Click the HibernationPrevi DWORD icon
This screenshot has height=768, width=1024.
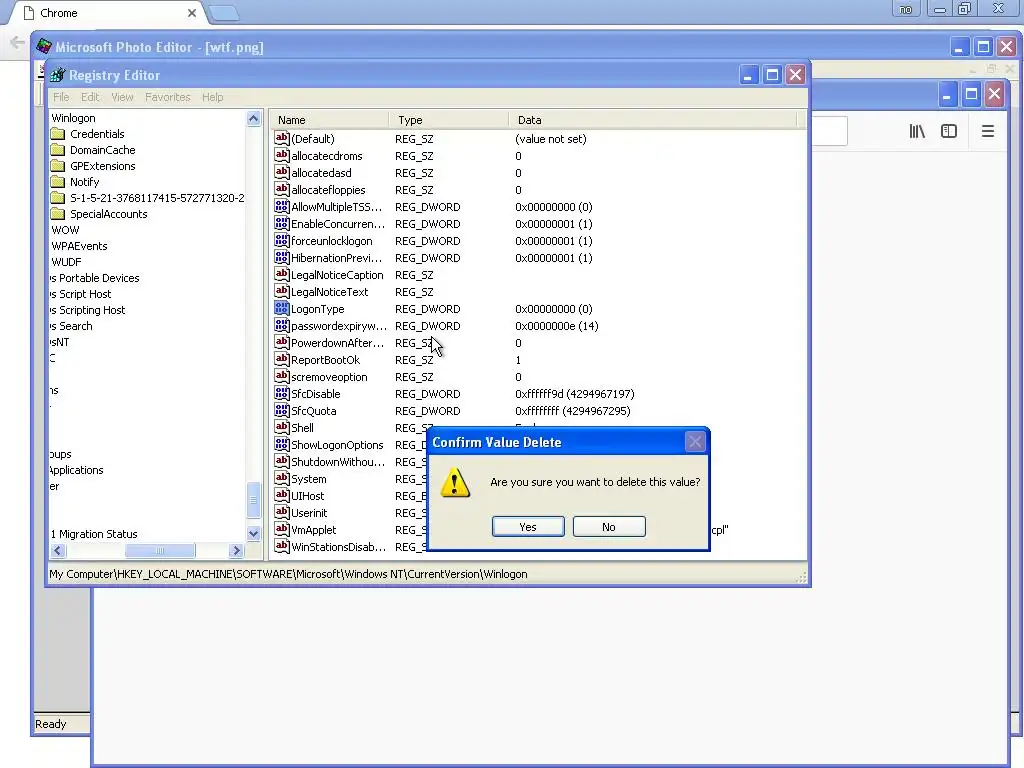(x=281, y=257)
